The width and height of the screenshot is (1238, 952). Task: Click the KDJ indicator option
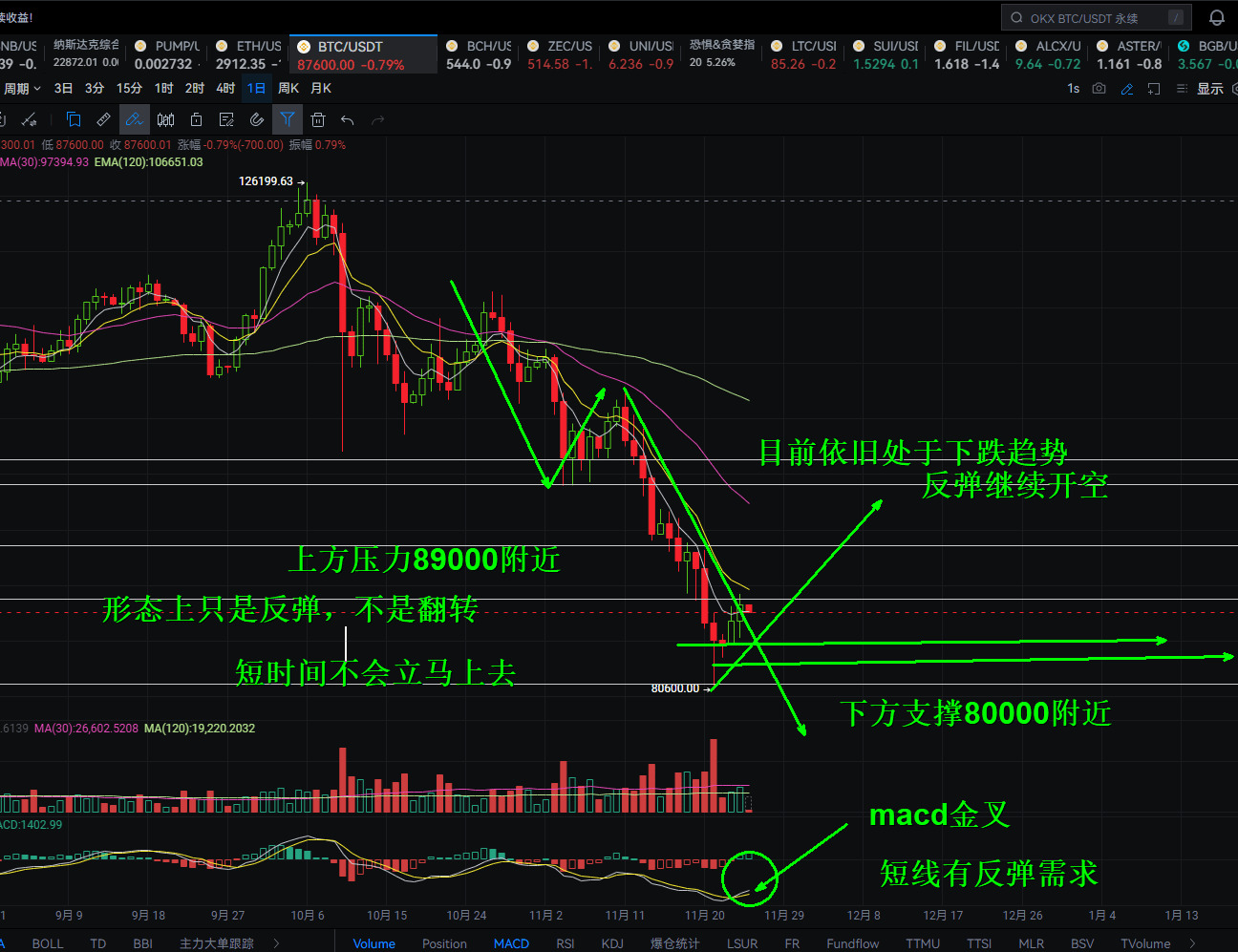tap(612, 943)
